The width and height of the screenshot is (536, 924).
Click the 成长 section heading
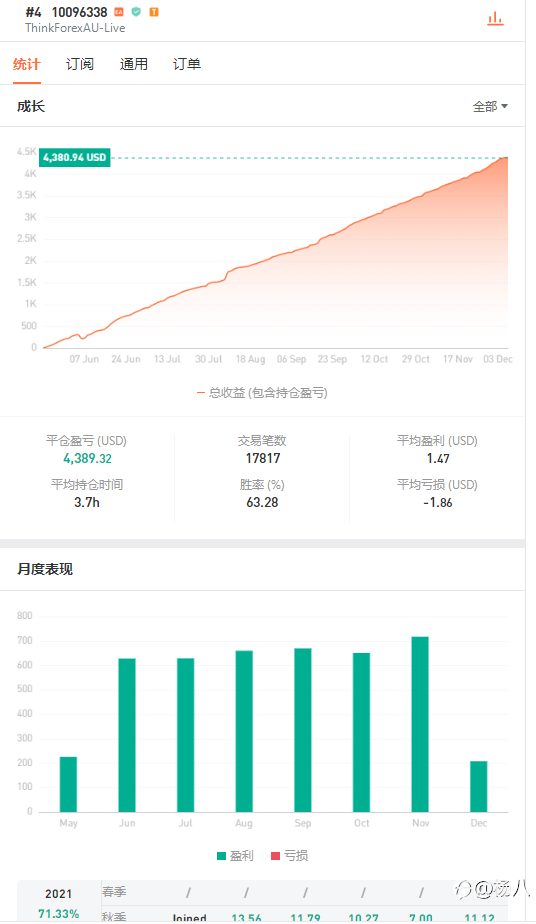coord(31,106)
